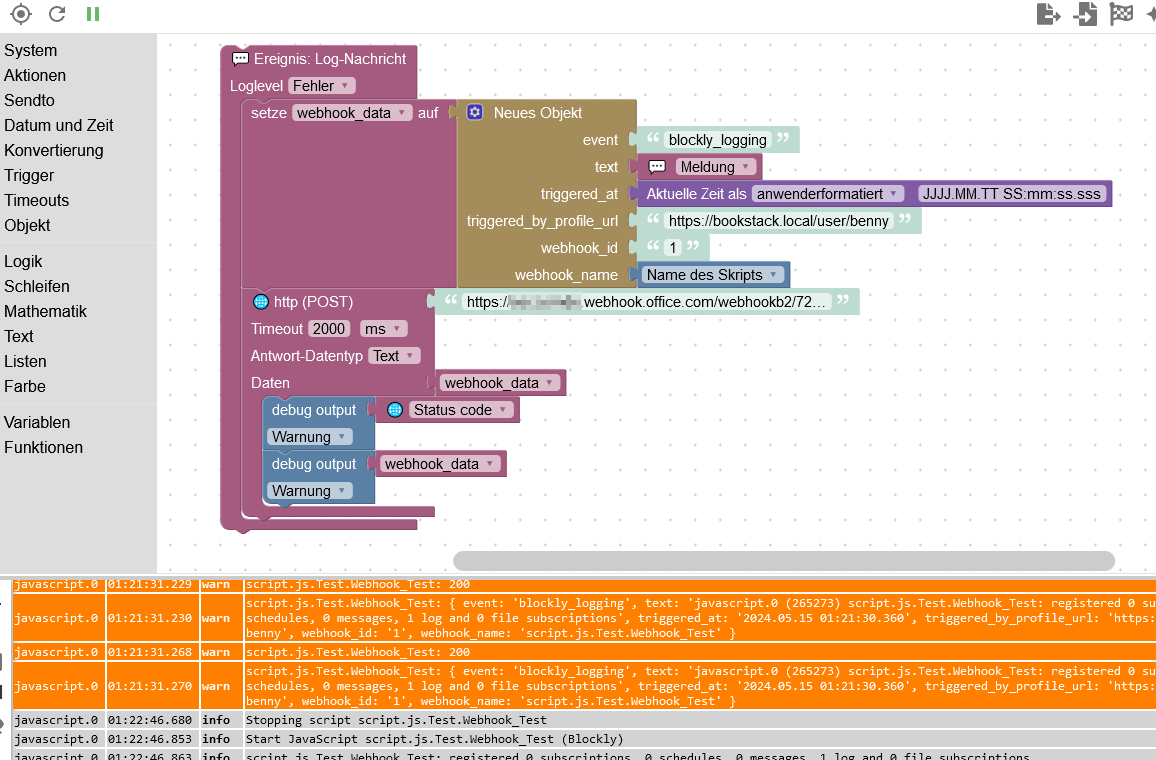The width and height of the screenshot is (1156, 760).
Task: Open Antwort-Datentyp Text dropdown
Action: [x=394, y=356]
